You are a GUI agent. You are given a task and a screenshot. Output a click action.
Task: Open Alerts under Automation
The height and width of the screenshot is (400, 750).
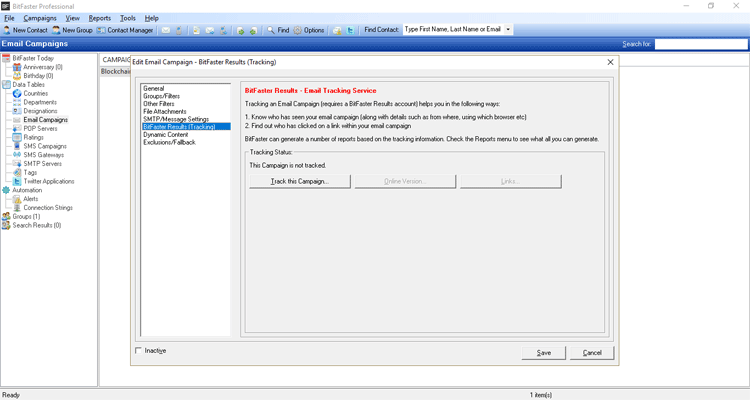[30, 199]
